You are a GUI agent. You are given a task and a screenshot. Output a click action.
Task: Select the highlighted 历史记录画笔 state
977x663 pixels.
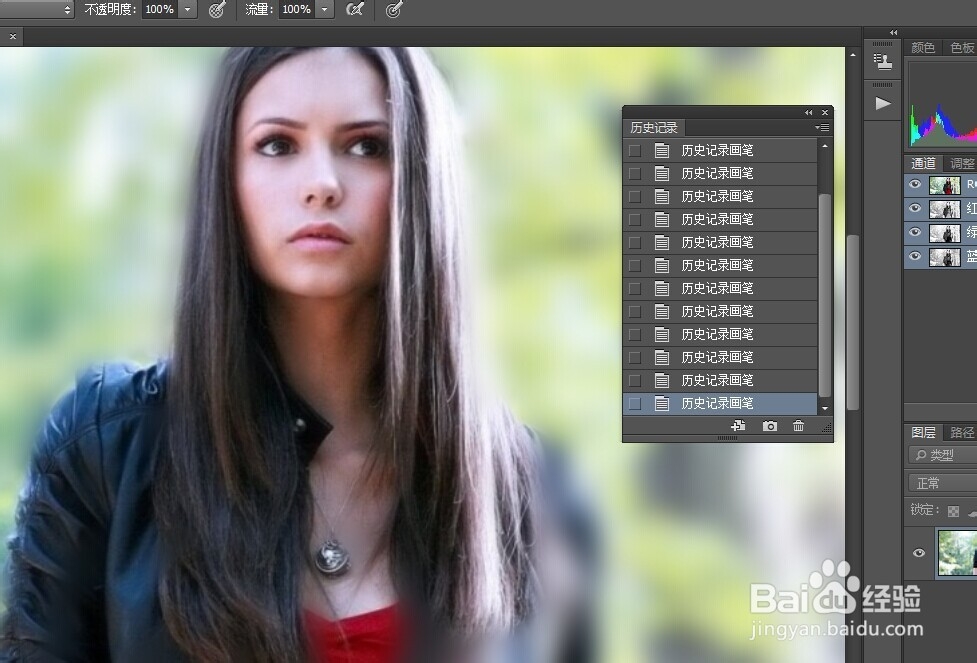(720, 404)
